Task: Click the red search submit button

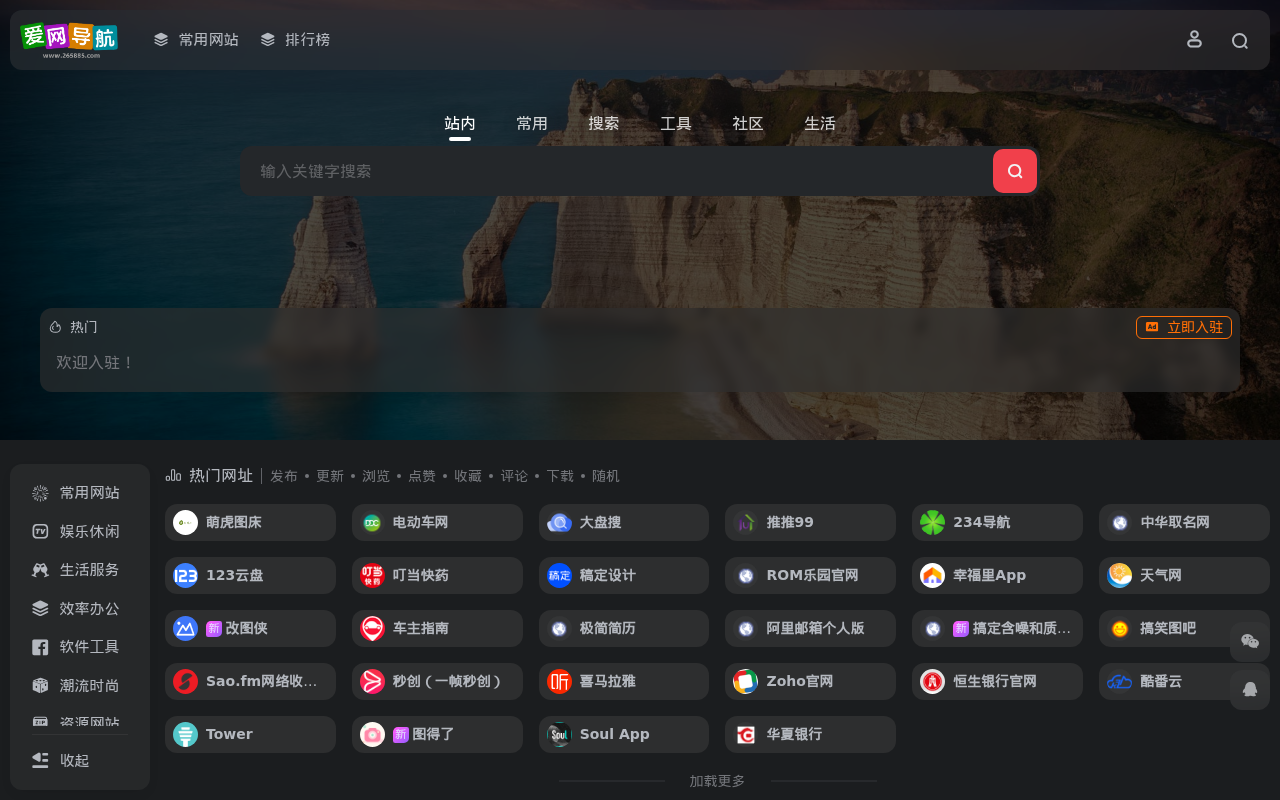Action: coord(1014,171)
